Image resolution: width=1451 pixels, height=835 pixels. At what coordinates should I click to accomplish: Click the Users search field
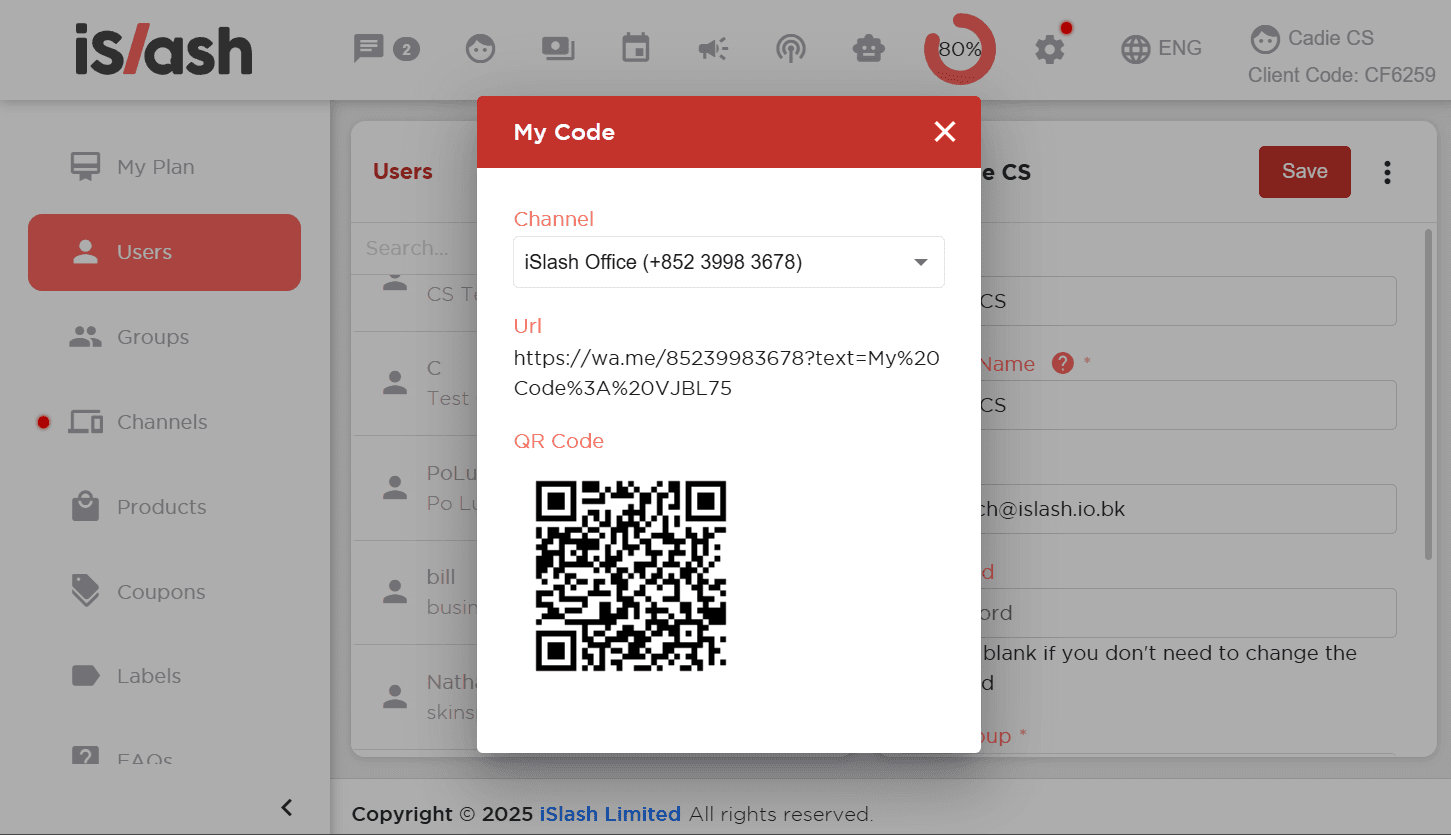[x=416, y=248]
